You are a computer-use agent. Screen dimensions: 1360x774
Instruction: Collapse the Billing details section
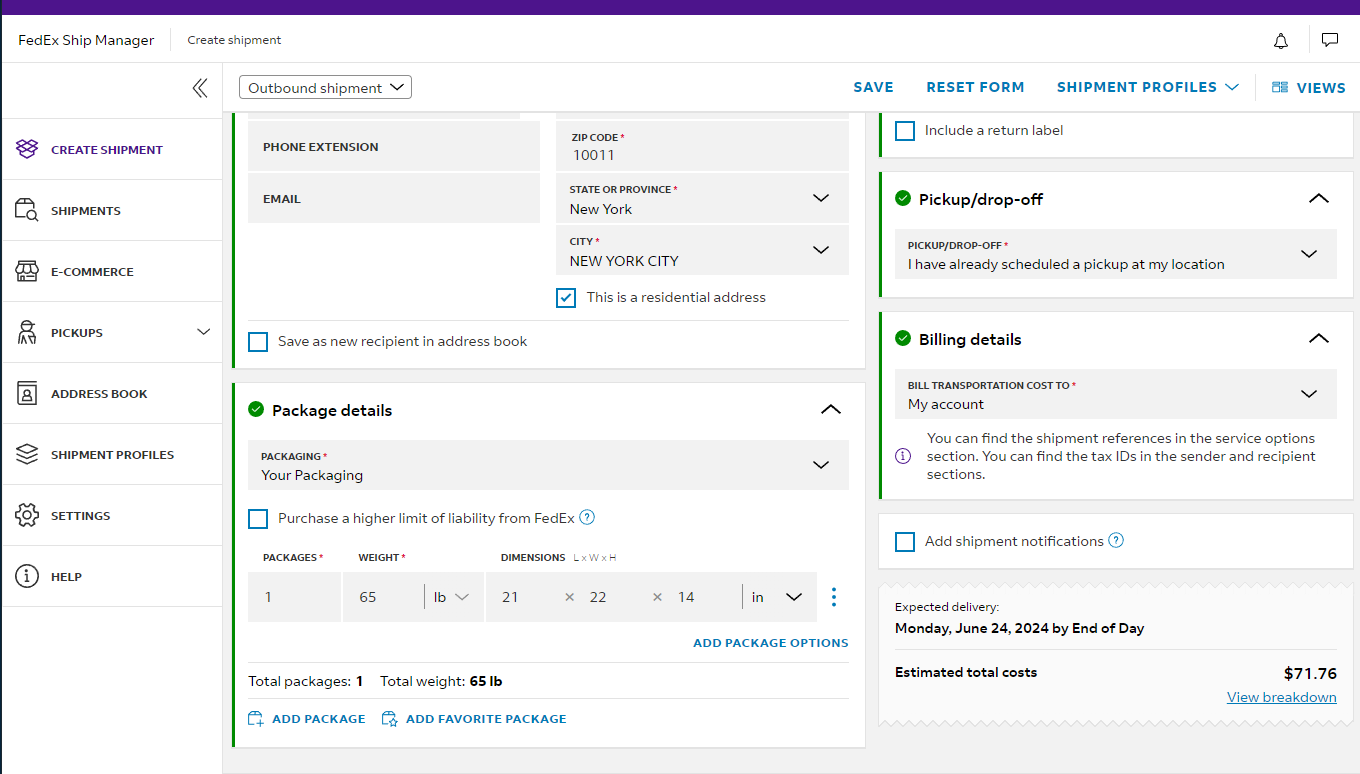1319,339
